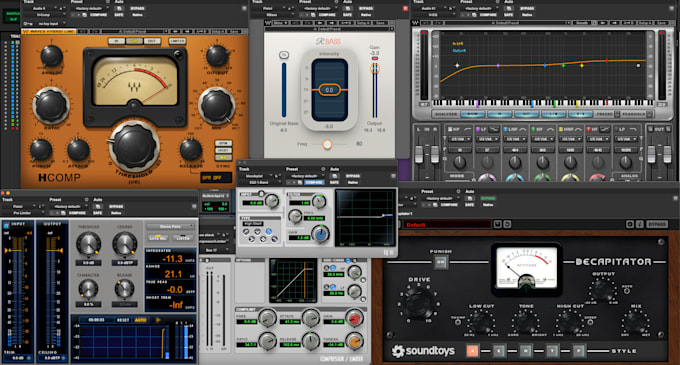
Task: Click the Pro Limiter Character knob
Action: click(x=88, y=289)
